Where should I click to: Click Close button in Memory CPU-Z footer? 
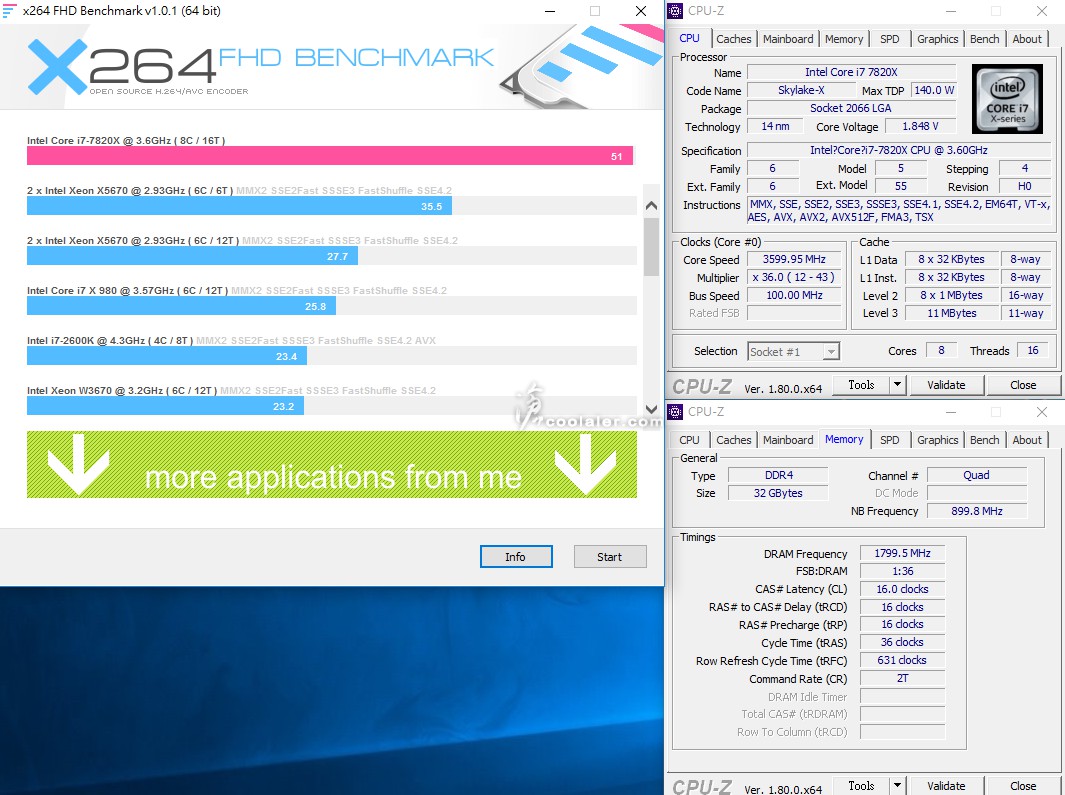click(1023, 785)
